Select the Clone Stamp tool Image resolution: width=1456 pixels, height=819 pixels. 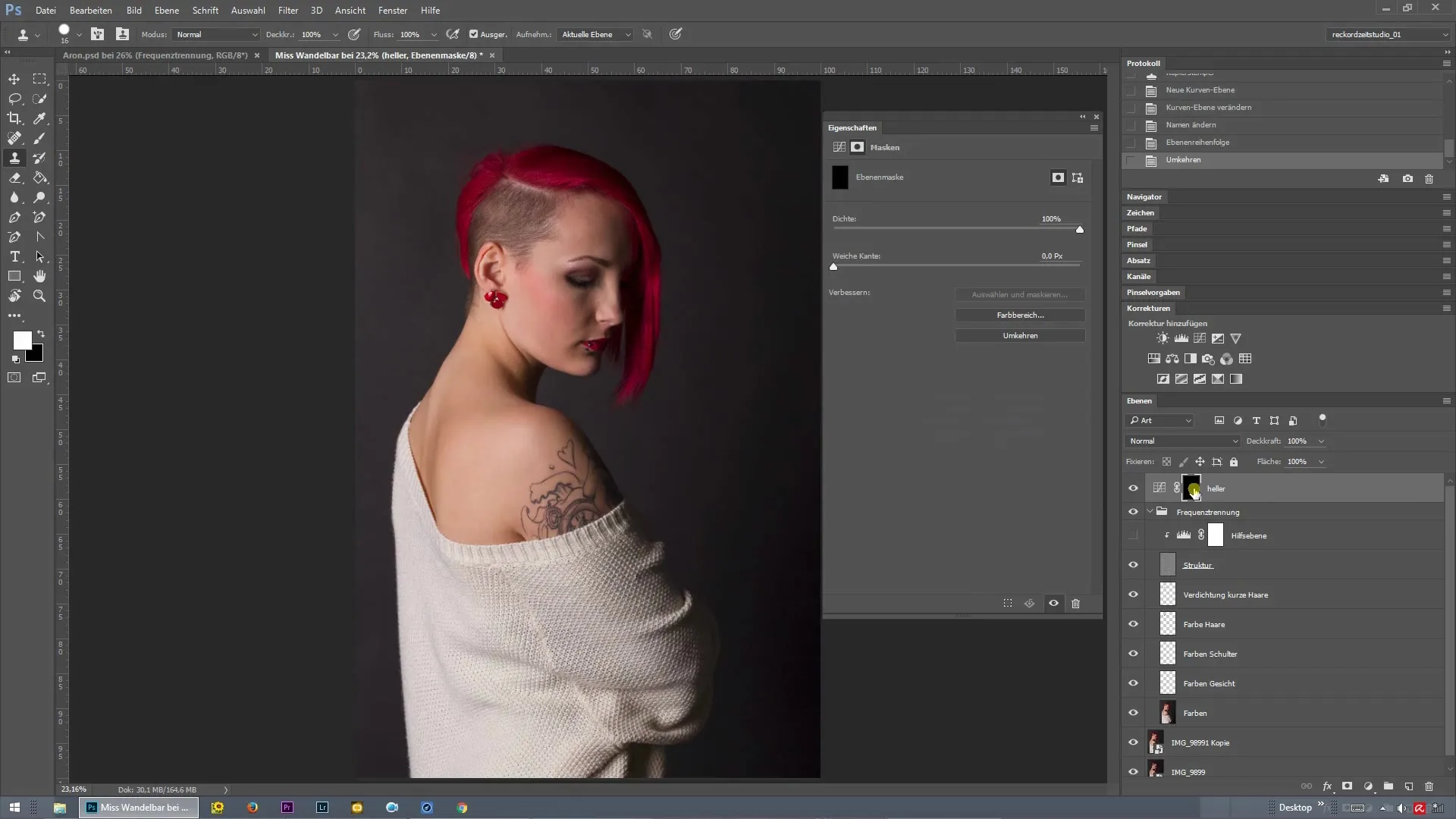[x=14, y=158]
